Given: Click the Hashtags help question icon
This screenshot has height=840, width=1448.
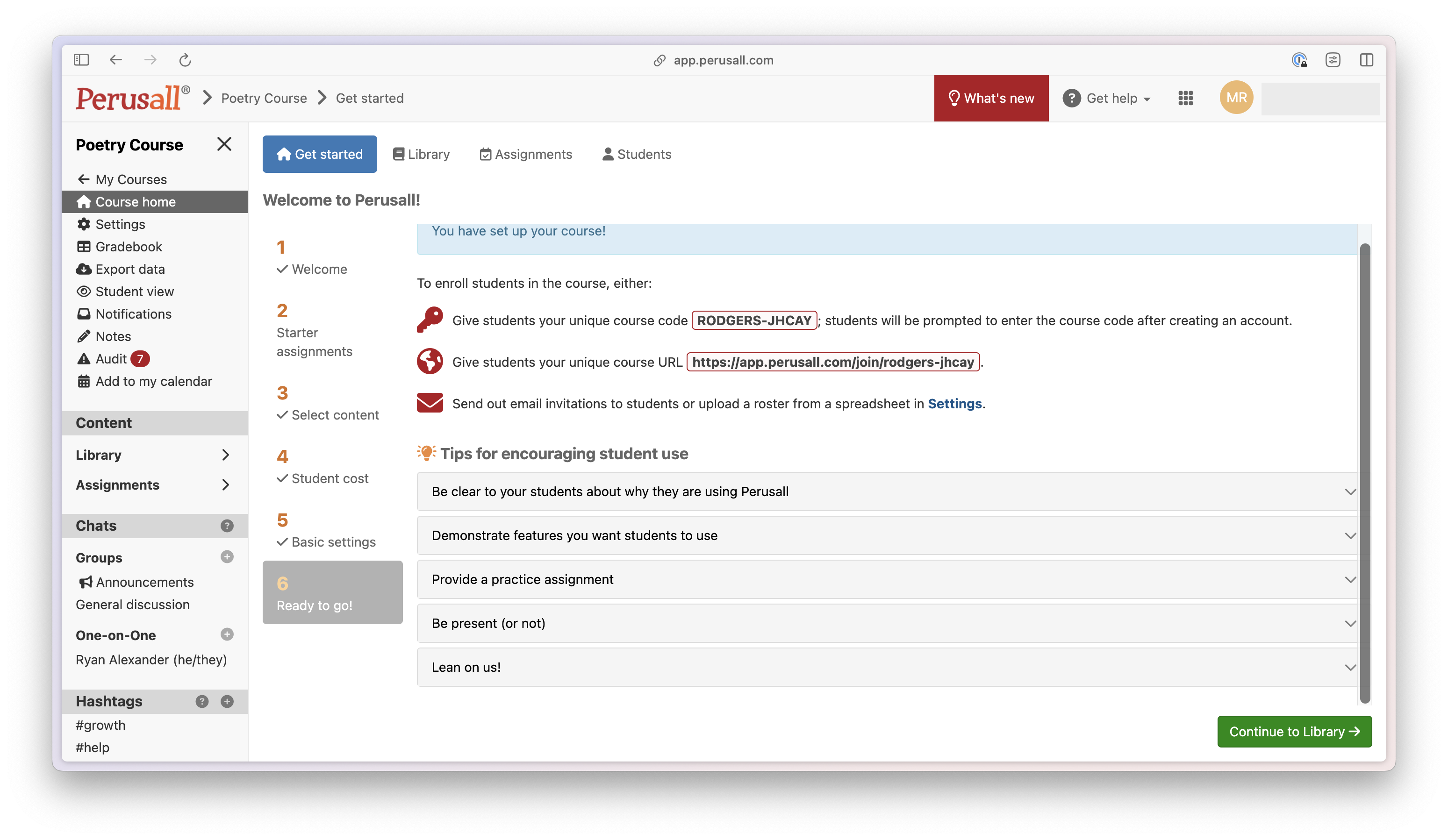Looking at the screenshot, I should coord(202,701).
